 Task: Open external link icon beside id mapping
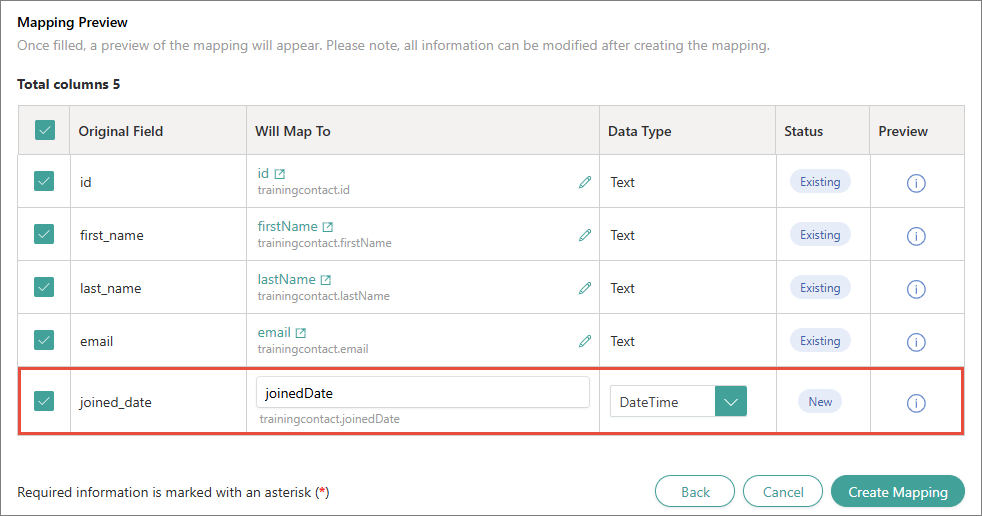[280, 174]
